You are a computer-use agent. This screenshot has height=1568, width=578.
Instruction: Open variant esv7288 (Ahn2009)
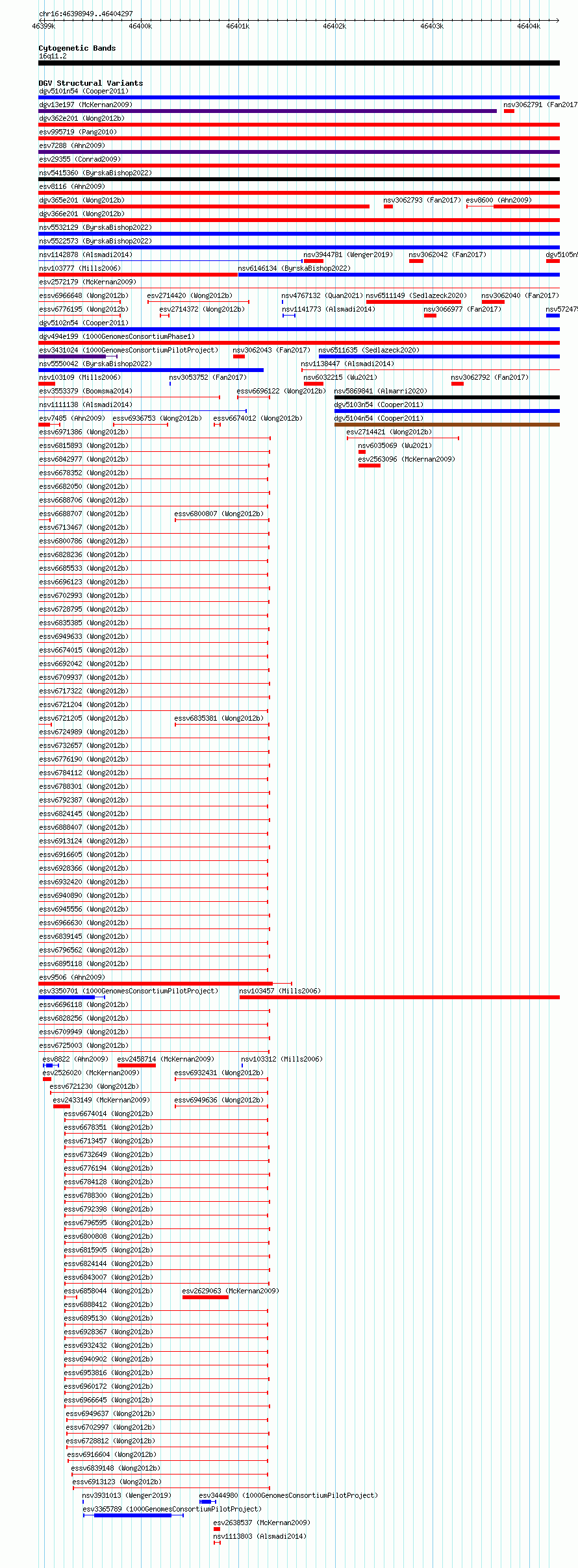click(299, 152)
